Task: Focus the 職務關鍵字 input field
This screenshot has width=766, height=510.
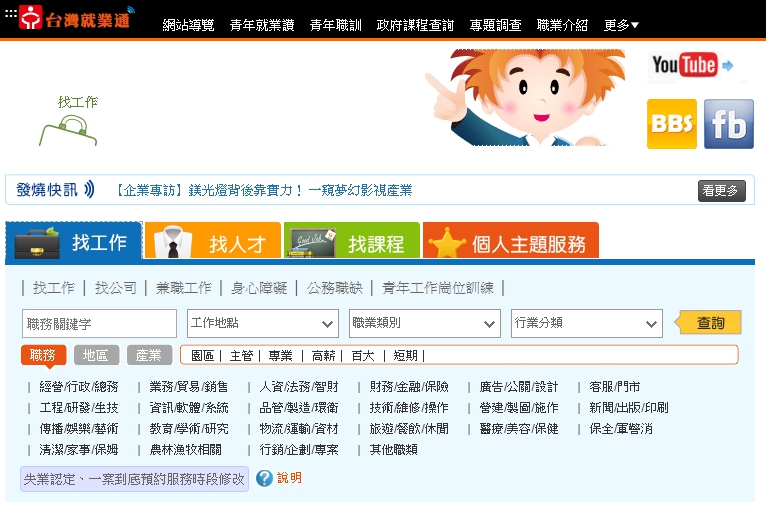Action: point(99,323)
